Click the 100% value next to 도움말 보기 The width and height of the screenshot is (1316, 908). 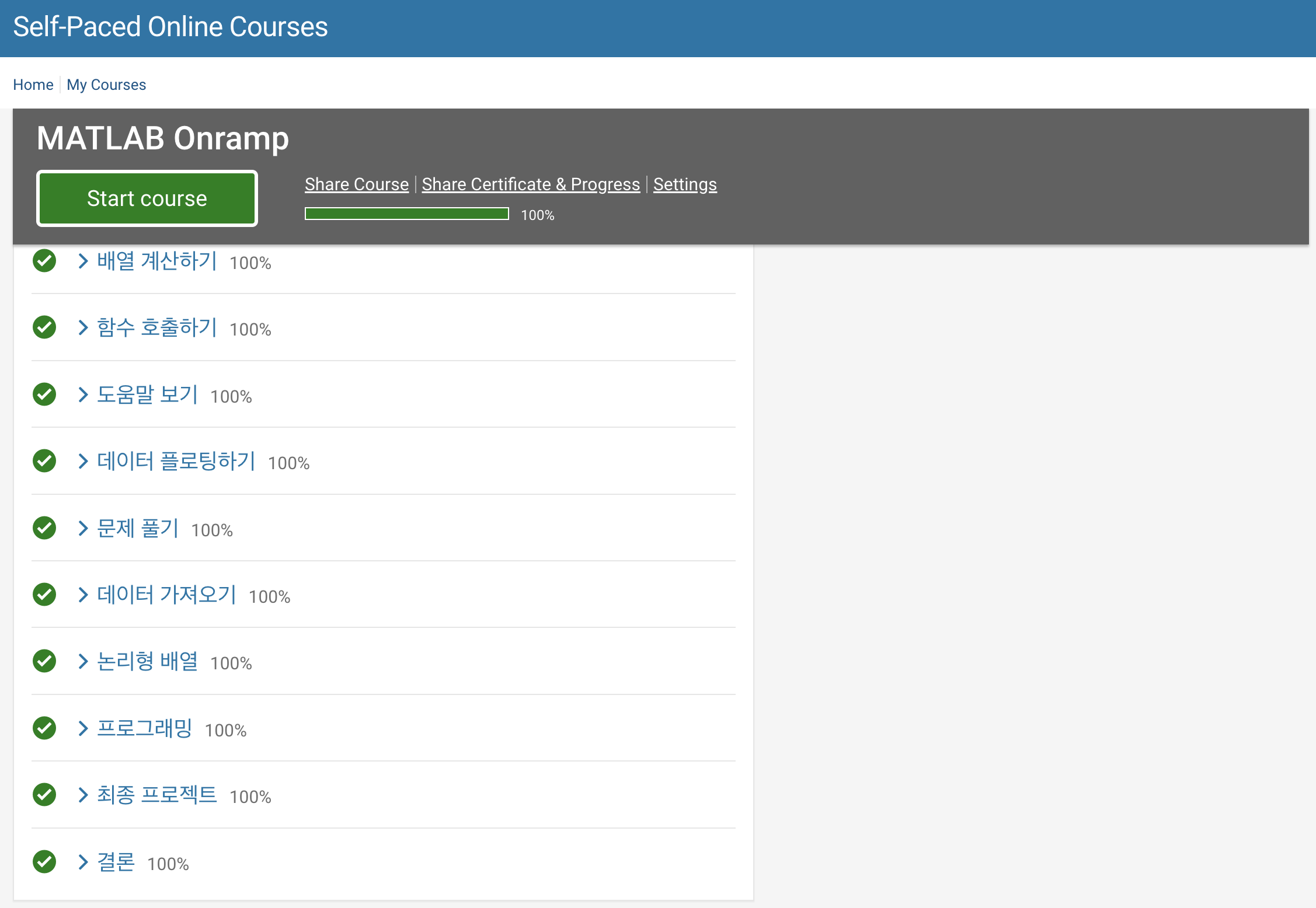[231, 397]
